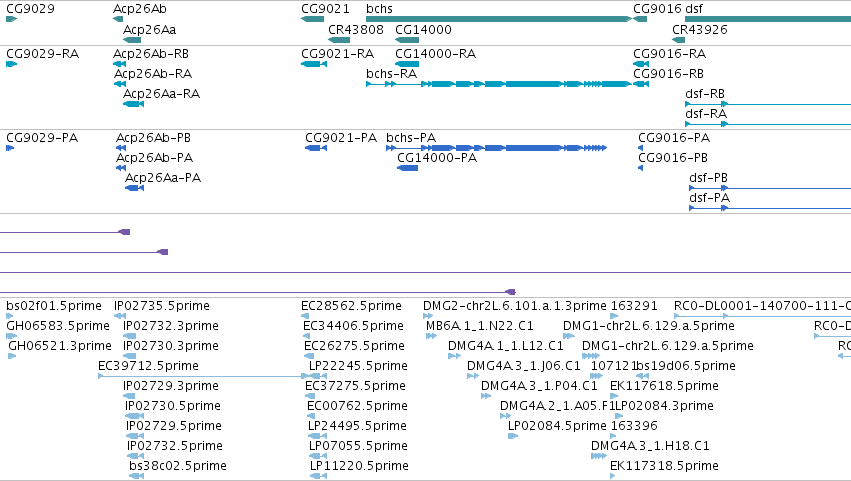Screen dimensions: 851x481
Task: Select the CG9021-PA protein label
Action: [341, 138]
